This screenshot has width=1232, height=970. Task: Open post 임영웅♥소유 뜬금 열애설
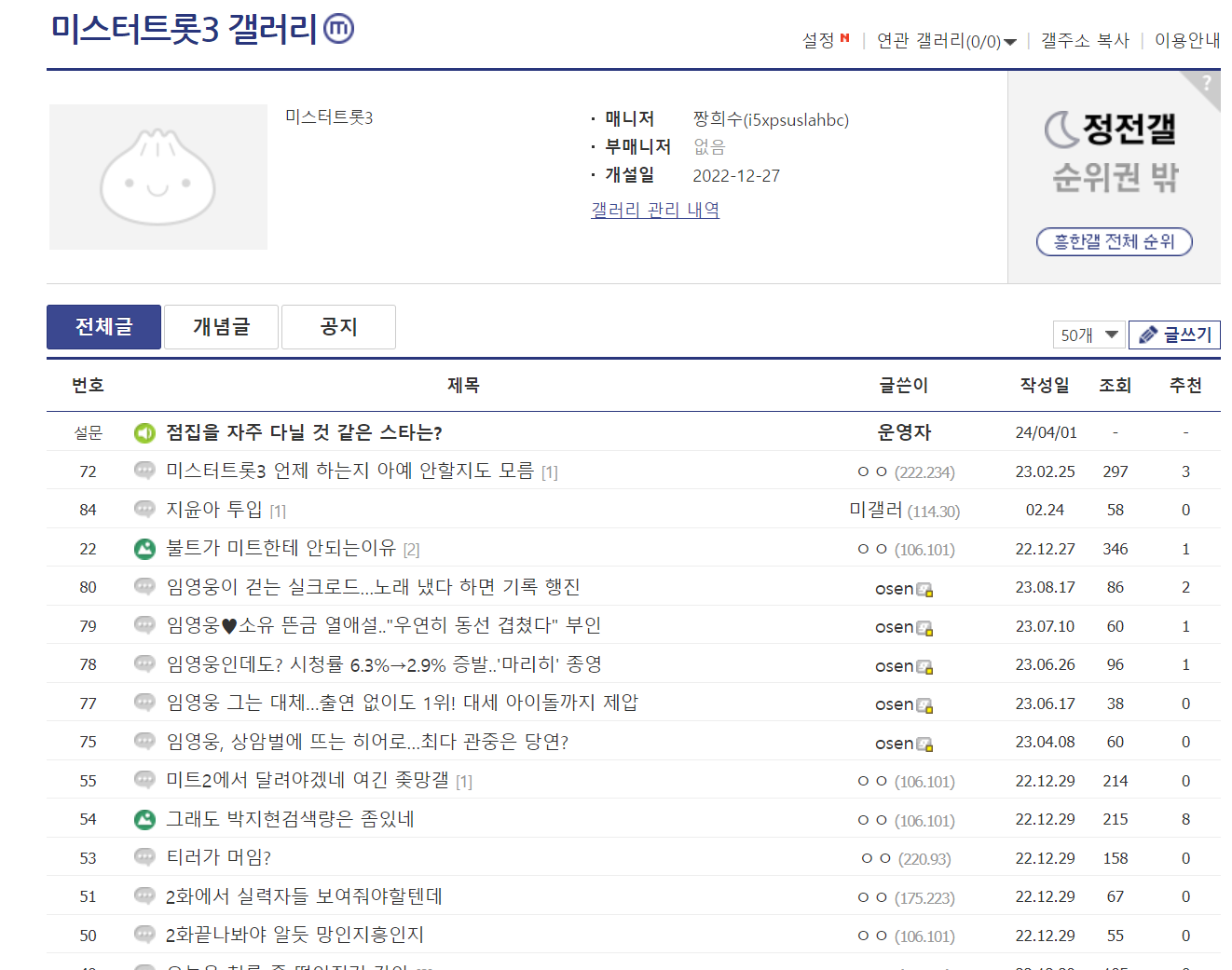click(383, 625)
